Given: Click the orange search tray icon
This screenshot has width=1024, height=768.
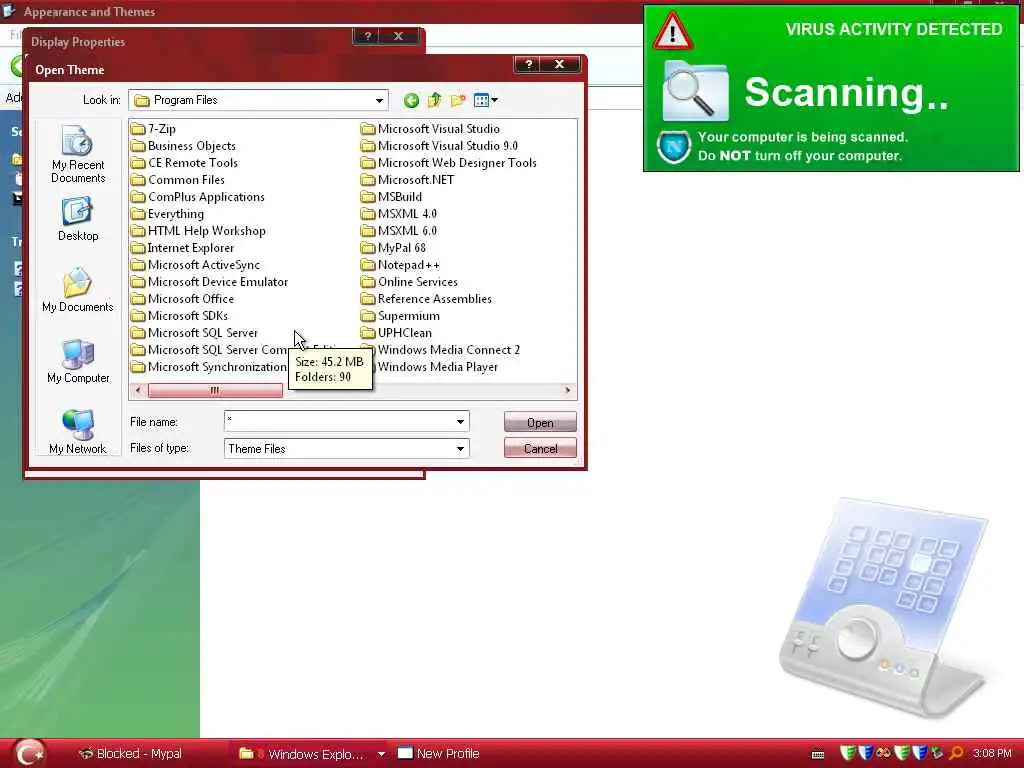Looking at the screenshot, I should (x=956, y=754).
